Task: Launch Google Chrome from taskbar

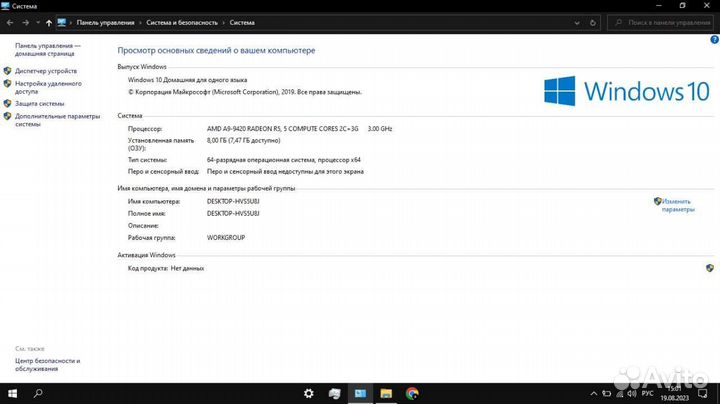Action: pos(412,393)
